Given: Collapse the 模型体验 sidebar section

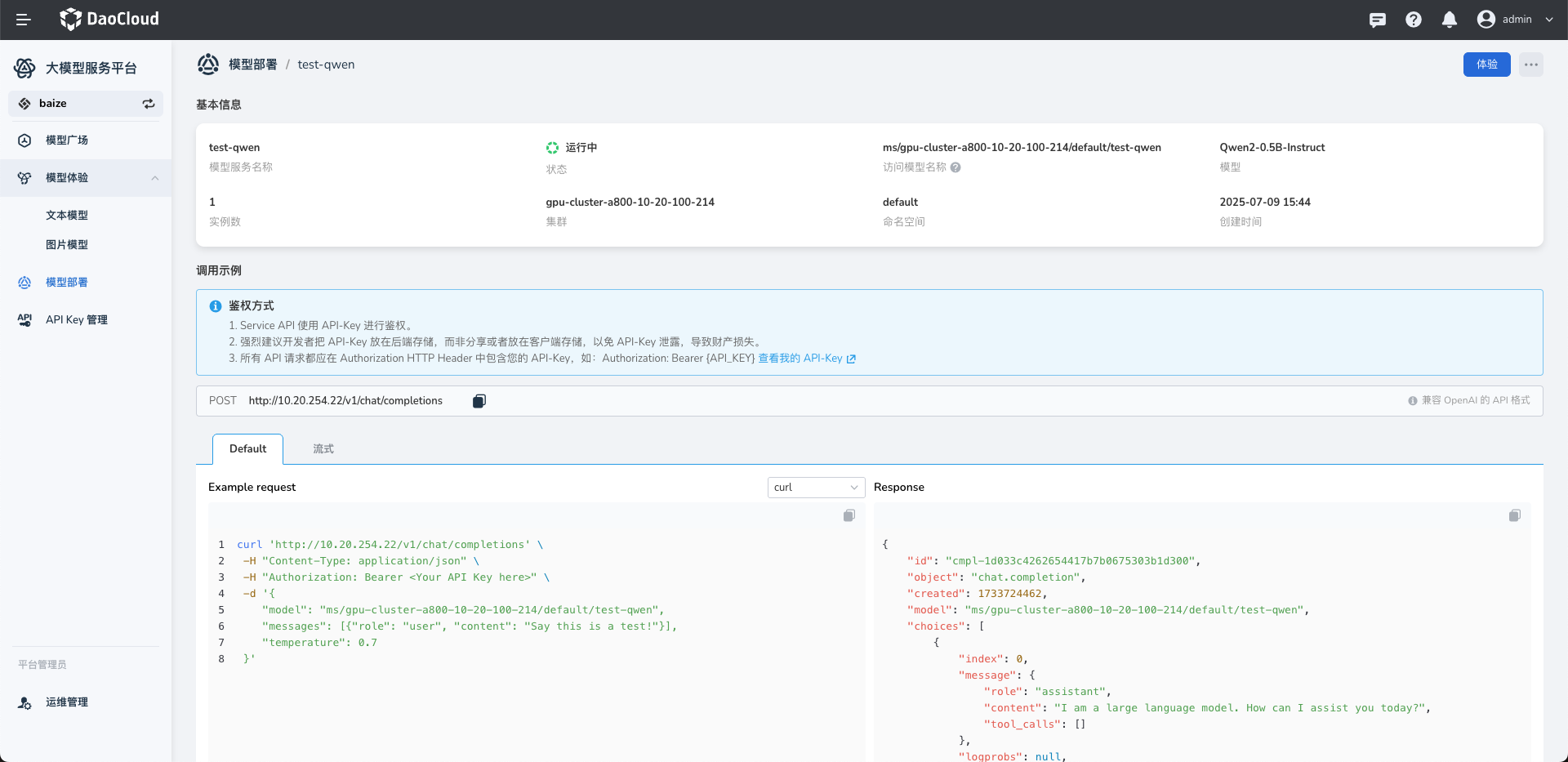Looking at the screenshot, I should point(154,178).
